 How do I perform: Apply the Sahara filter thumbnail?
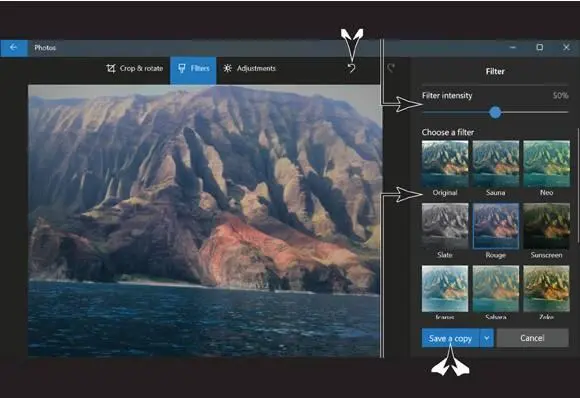point(496,289)
